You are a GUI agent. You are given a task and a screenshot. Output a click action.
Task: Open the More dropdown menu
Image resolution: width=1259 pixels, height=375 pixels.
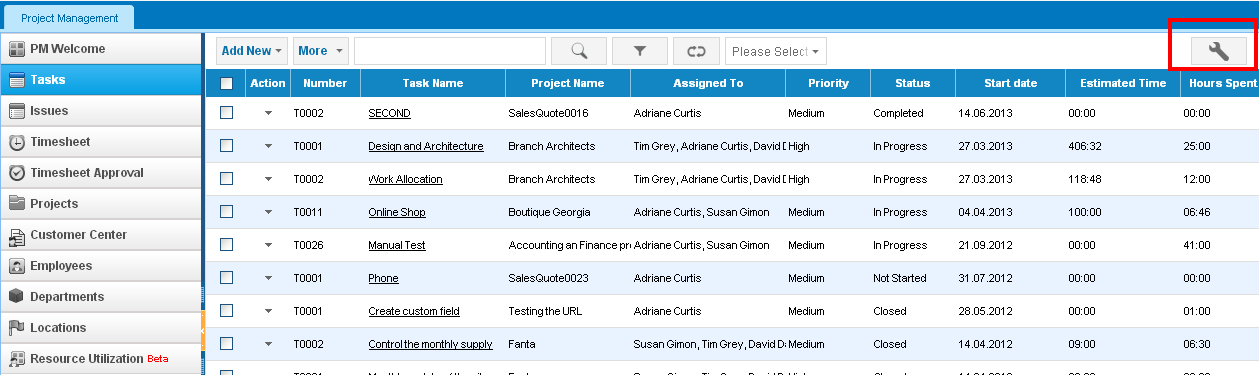pyautogui.click(x=320, y=51)
